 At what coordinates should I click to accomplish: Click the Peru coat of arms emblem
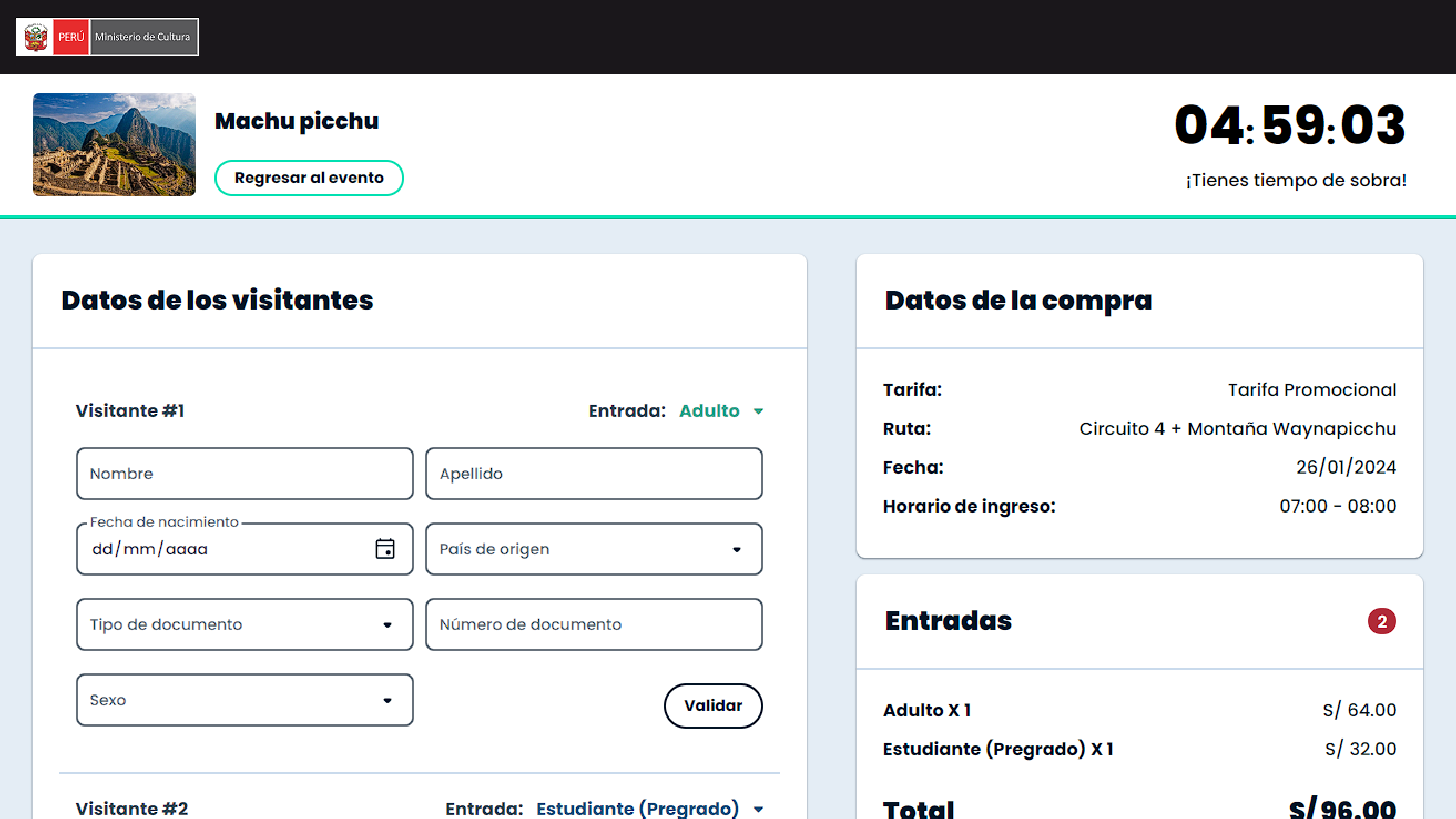tap(36, 37)
